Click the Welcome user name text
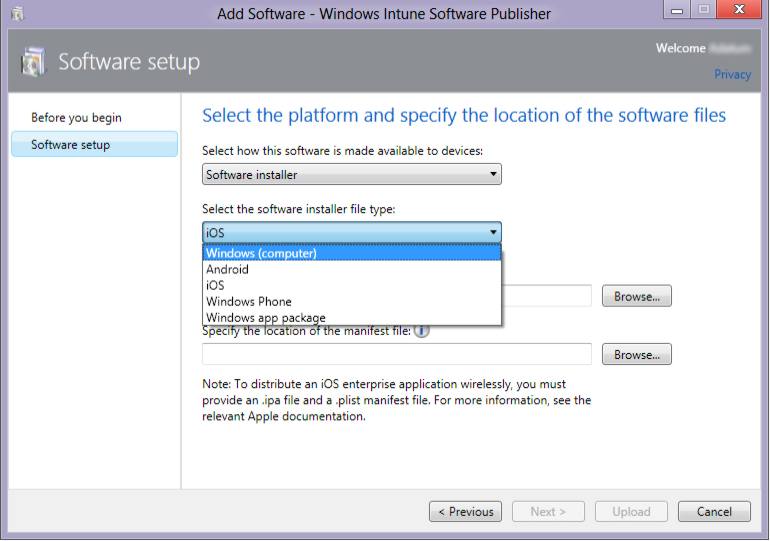 click(730, 48)
